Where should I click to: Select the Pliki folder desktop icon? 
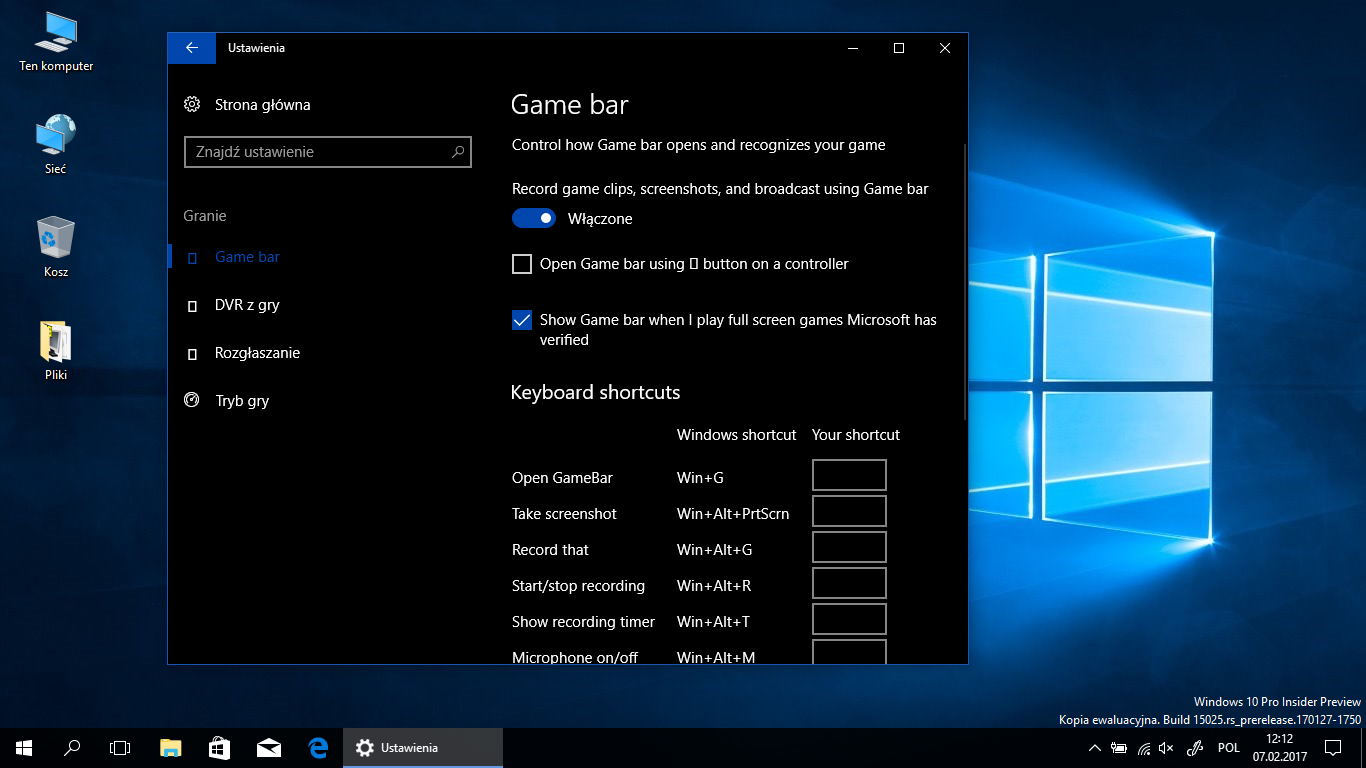(x=56, y=351)
